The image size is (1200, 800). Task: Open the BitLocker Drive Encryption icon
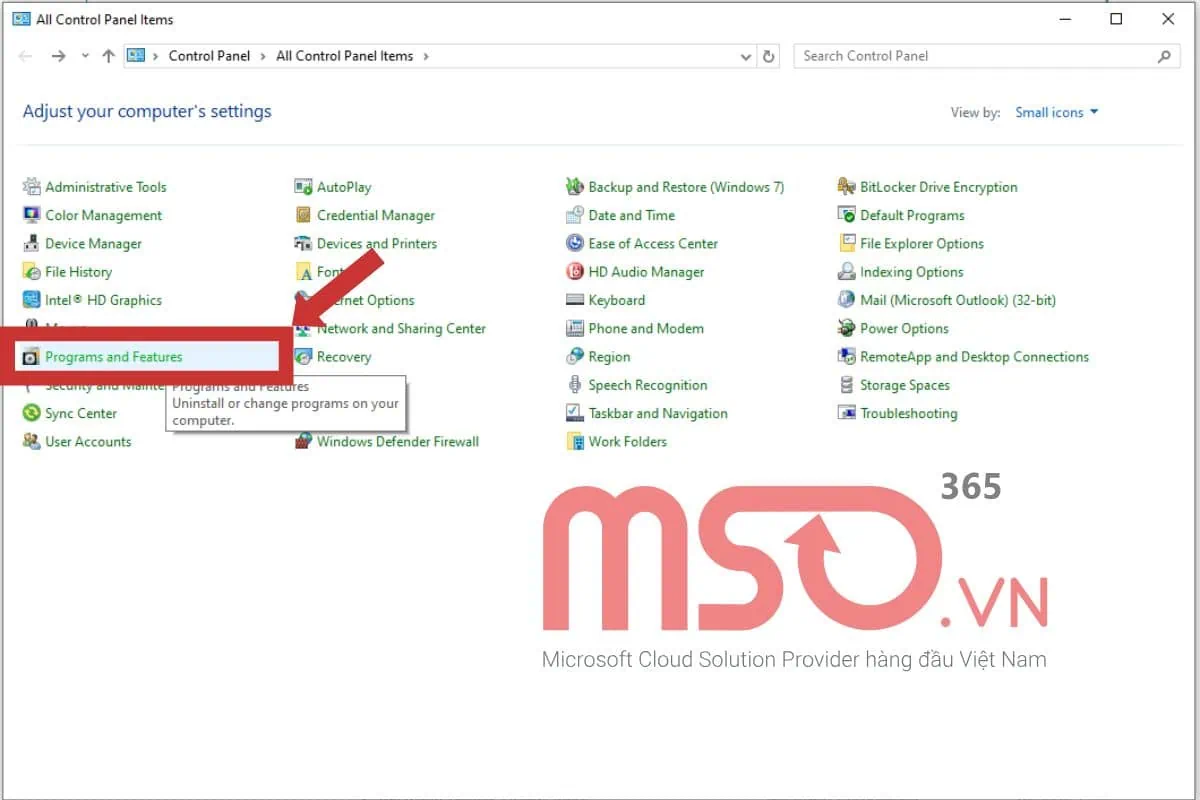point(846,187)
